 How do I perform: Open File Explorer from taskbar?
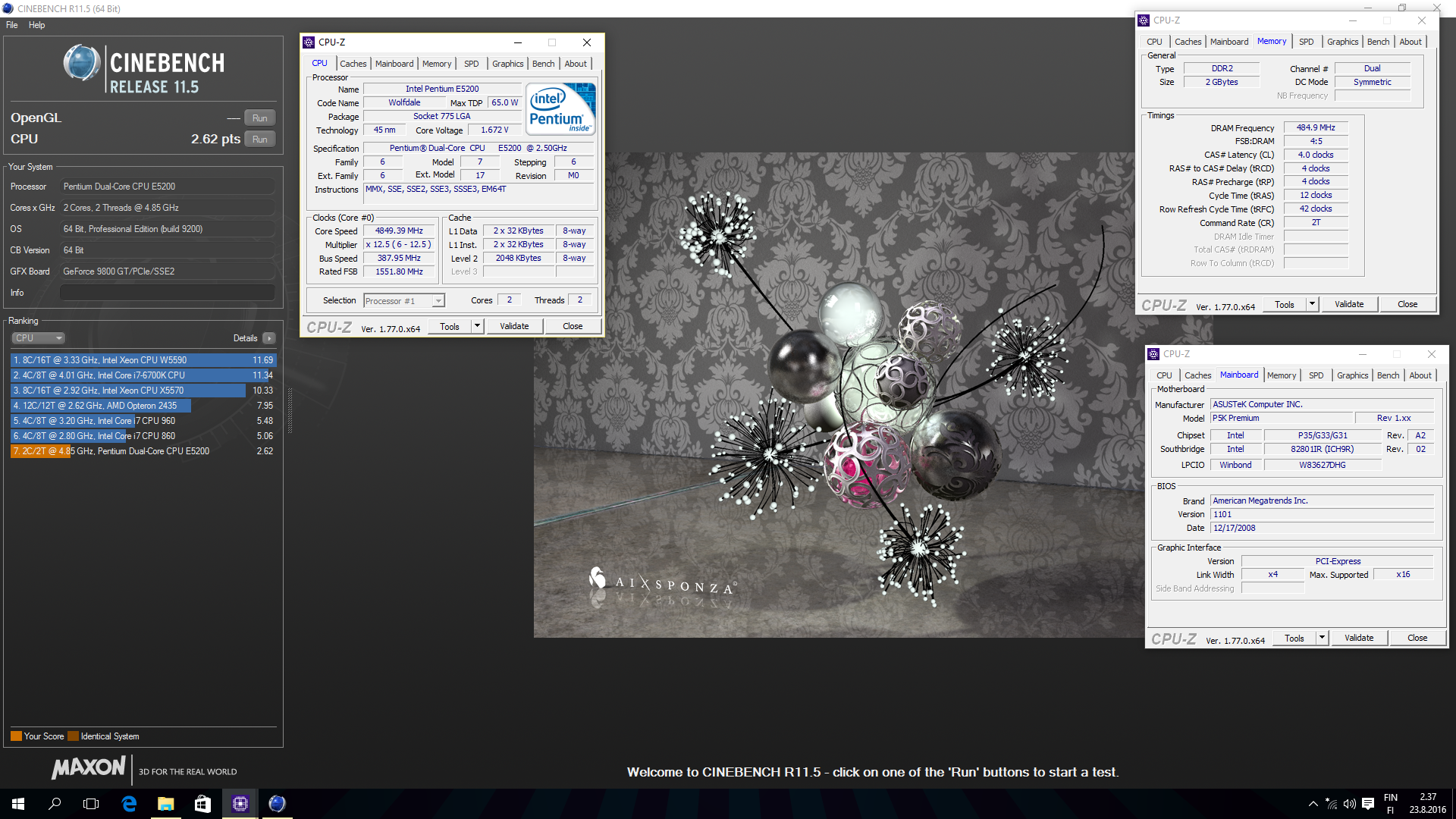[165, 804]
